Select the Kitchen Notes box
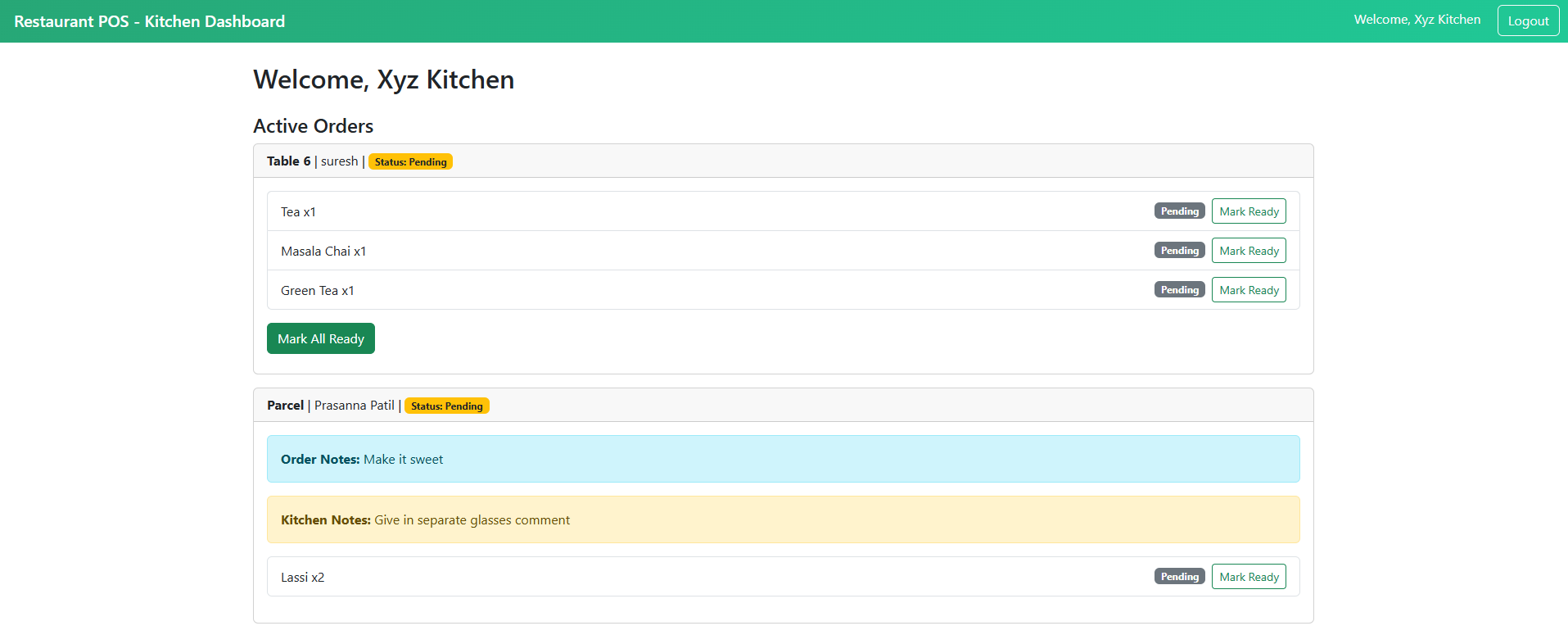The width and height of the screenshot is (1568, 635). click(783, 519)
